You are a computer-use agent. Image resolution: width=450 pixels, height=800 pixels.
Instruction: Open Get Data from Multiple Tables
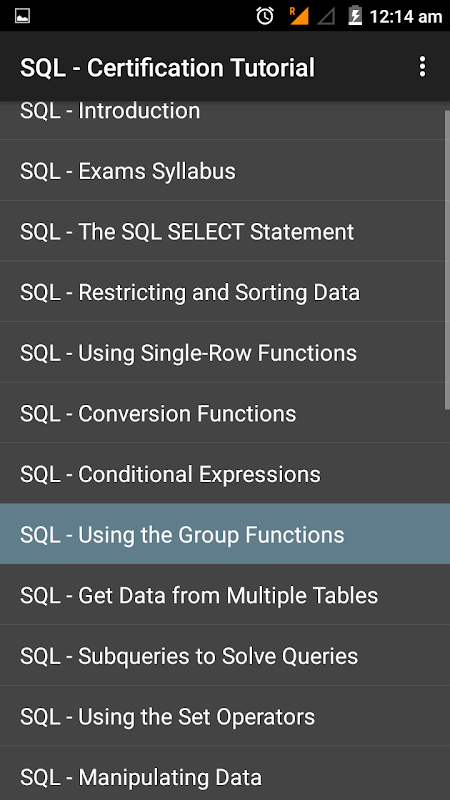click(x=225, y=595)
